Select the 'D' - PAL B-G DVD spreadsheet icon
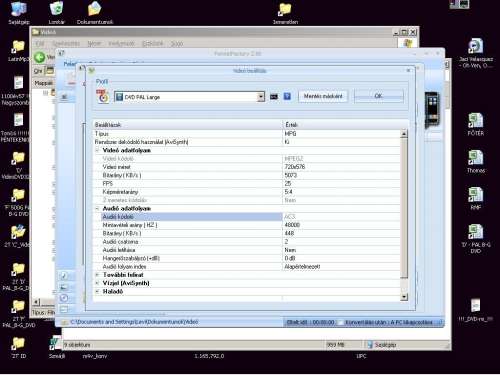This screenshot has width=500, height=375. (476, 239)
